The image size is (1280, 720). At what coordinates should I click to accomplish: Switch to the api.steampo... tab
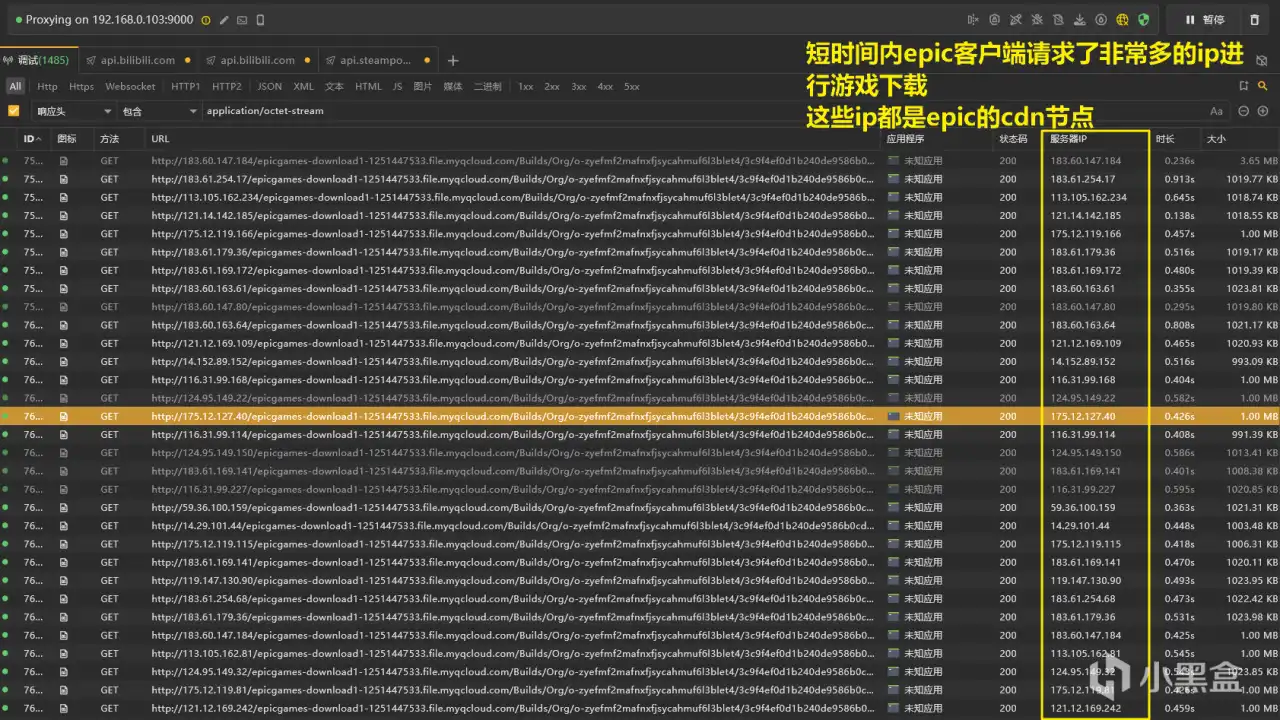pos(375,60)
